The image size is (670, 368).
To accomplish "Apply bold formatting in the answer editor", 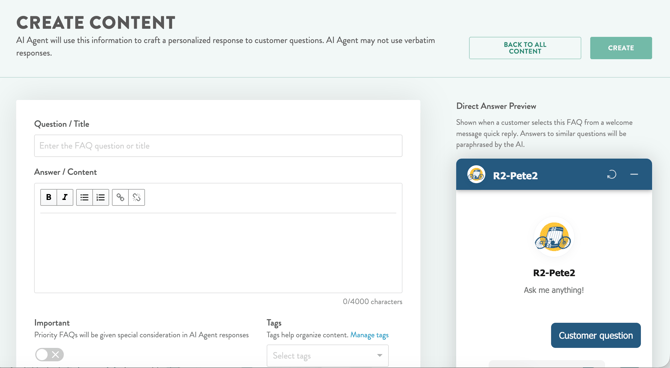I will 48,197.
